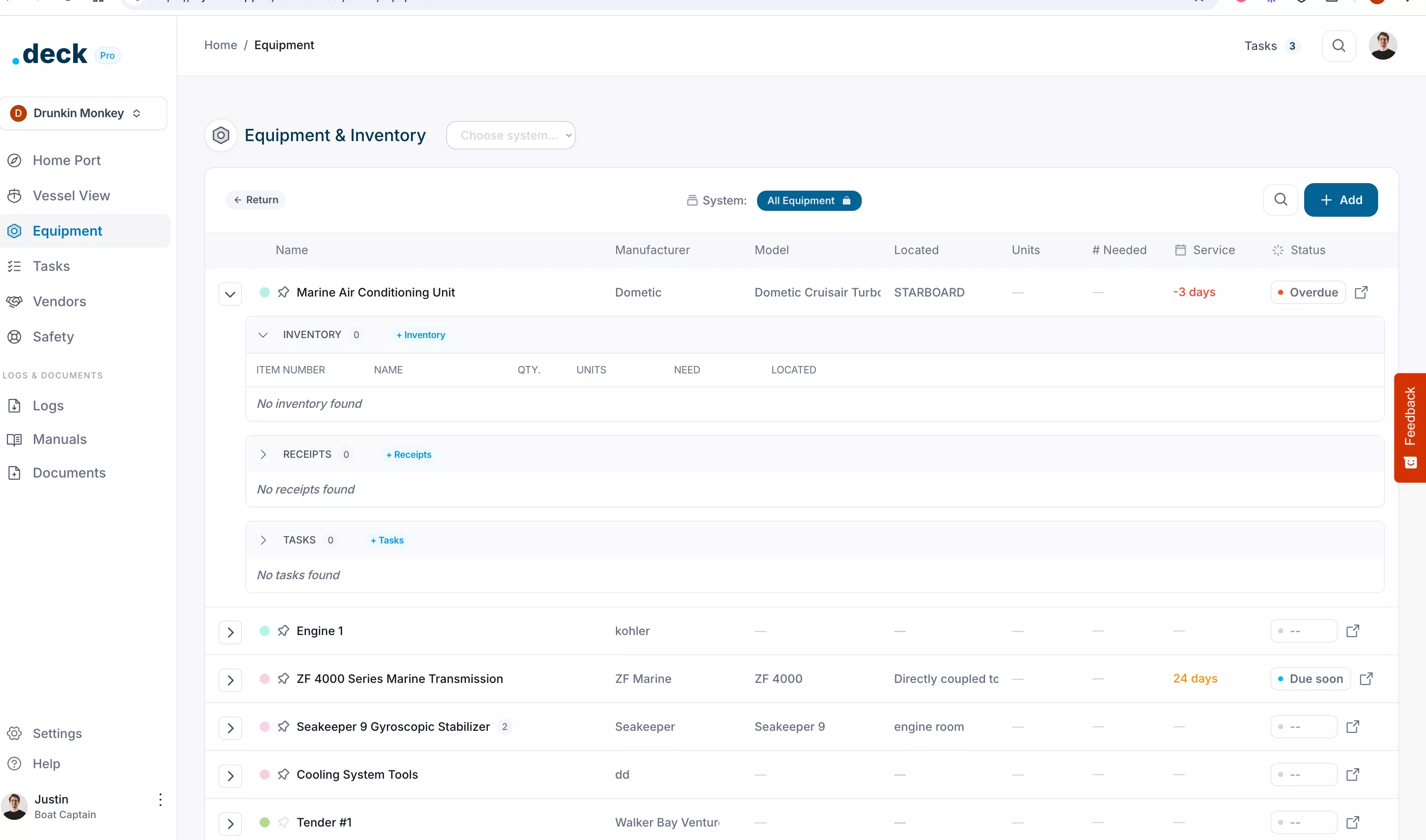Toggle pin on Tender #1 row
This screenshot has height=840, width=1426.
(x=284, y=822)
